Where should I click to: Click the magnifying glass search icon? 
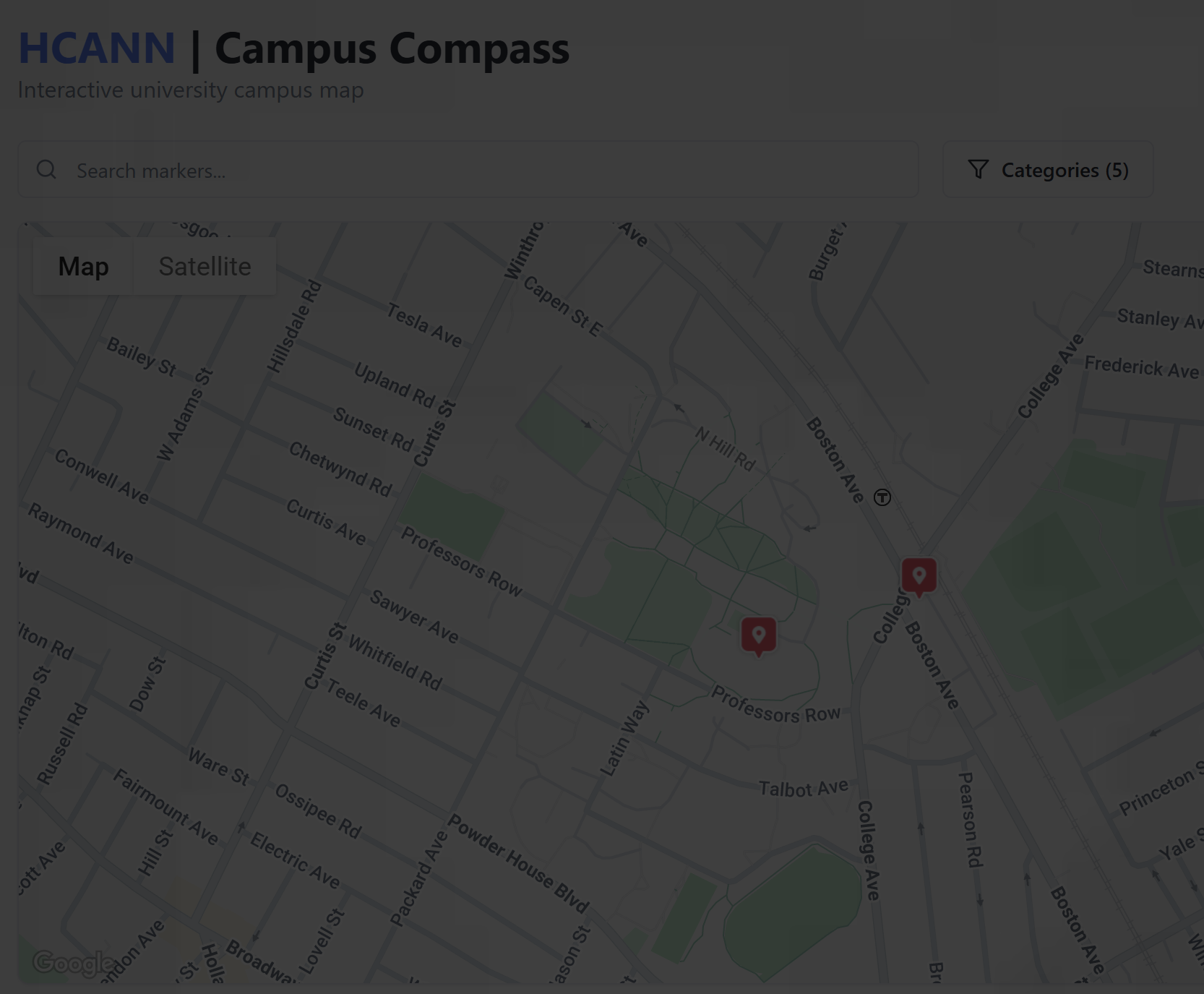coord(46,170)
